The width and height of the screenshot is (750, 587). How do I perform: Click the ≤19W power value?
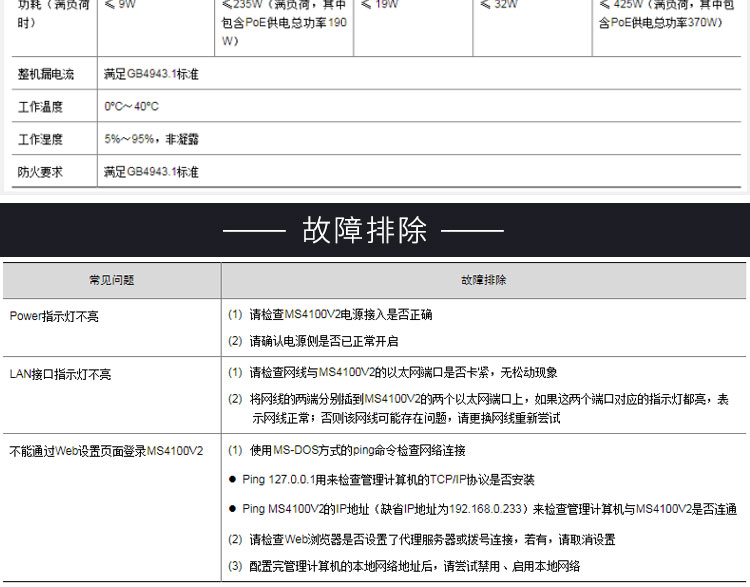coord(379,4)
